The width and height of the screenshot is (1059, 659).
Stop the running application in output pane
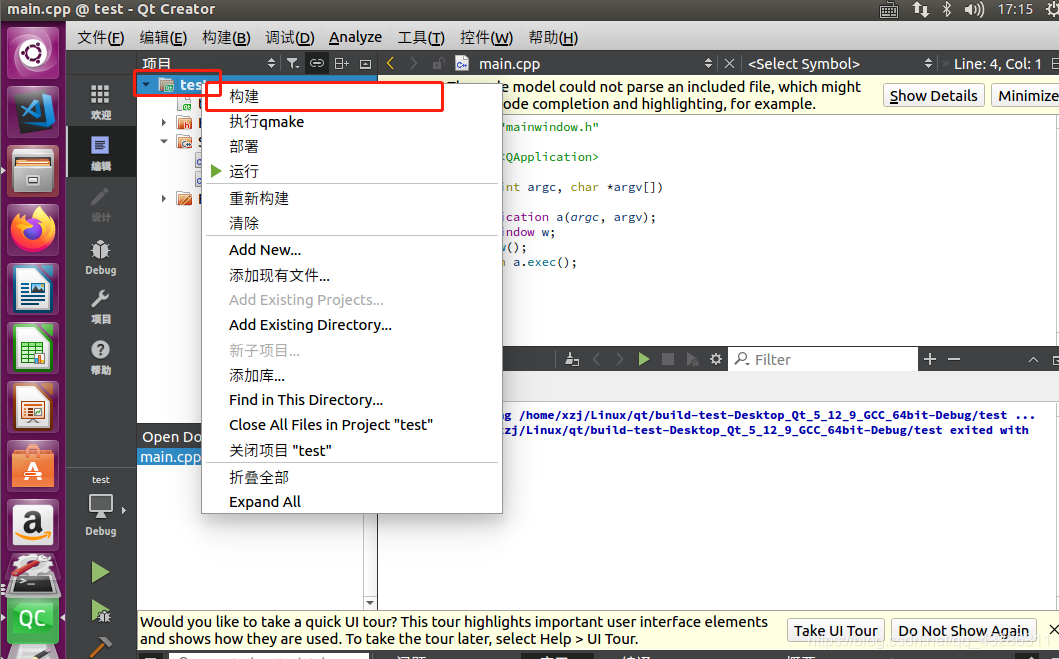point(668,359)
